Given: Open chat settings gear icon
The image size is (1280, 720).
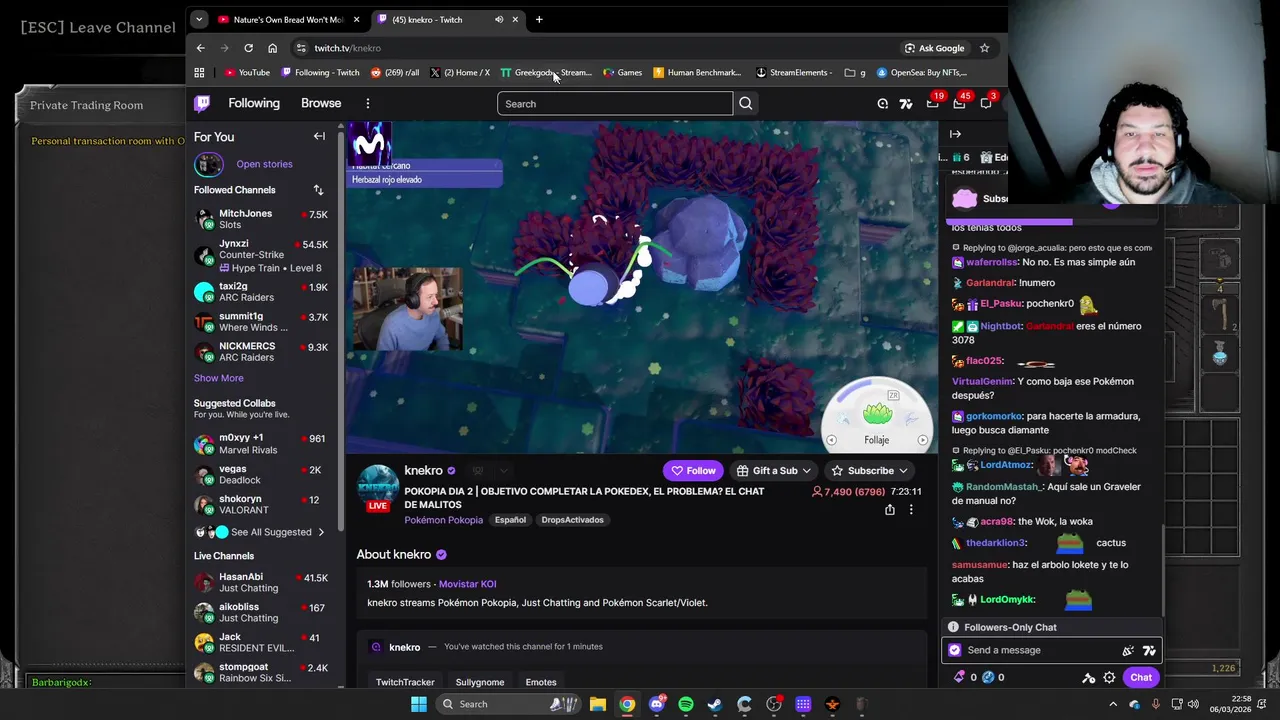Looking at the screenshot, I should point(1109,677).
